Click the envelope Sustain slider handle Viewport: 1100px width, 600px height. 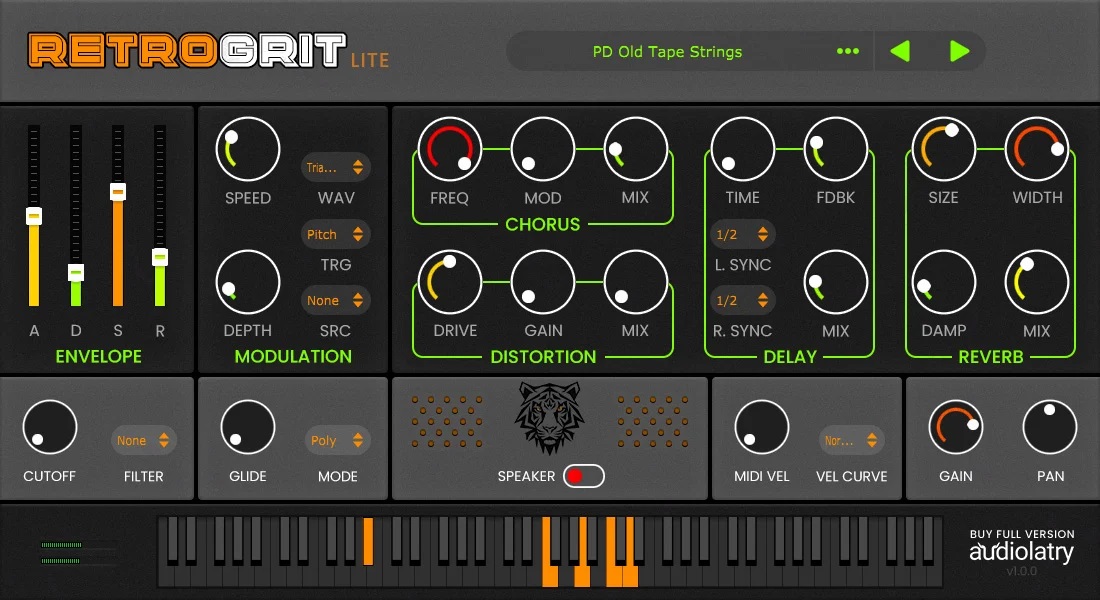pos(118,192)
